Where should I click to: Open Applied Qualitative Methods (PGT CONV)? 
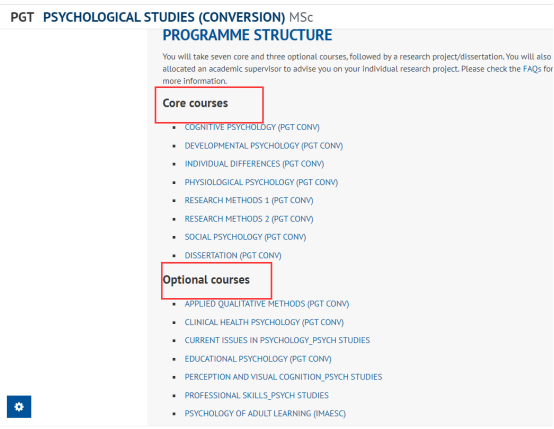pyautogui.click(x=267, y=304)
